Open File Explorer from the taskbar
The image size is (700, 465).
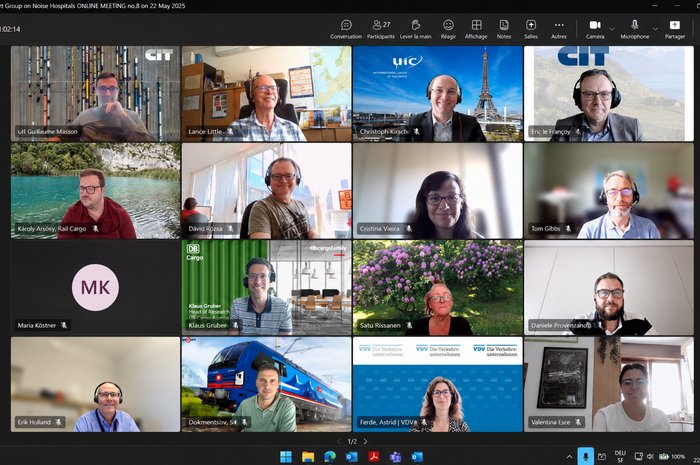pyautogui.click(x=308, y=457)
